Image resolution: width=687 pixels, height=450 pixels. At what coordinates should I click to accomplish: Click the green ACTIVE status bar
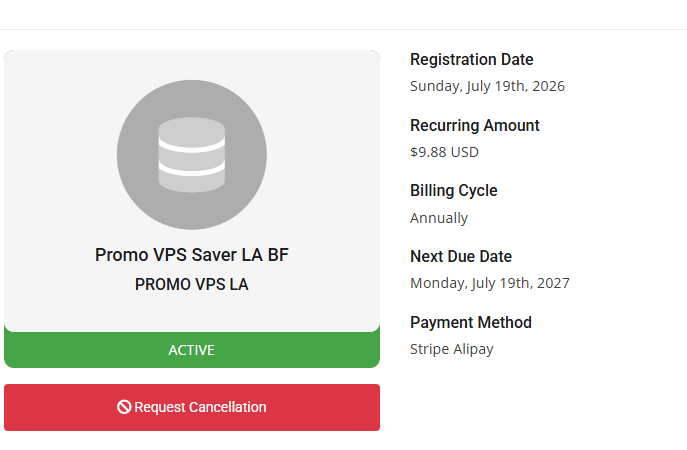click(192, 350)
